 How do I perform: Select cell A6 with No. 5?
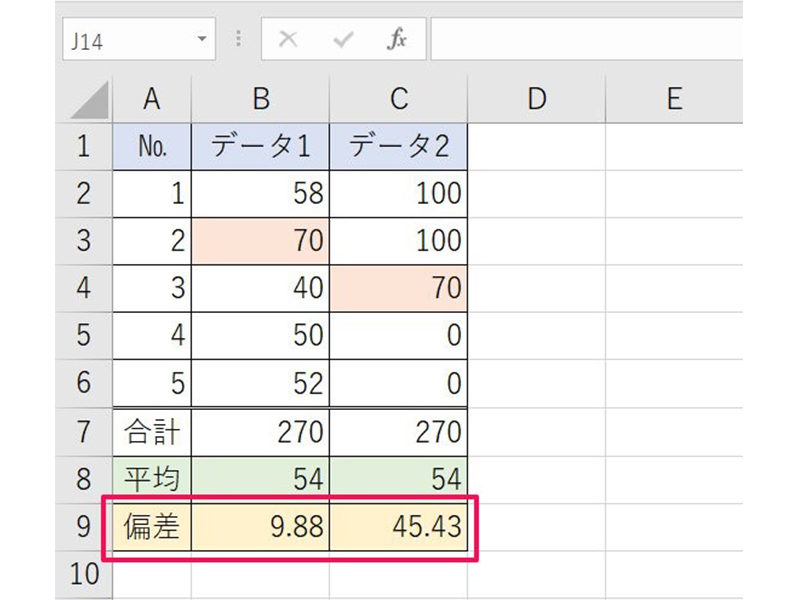[x=152, y=384]
